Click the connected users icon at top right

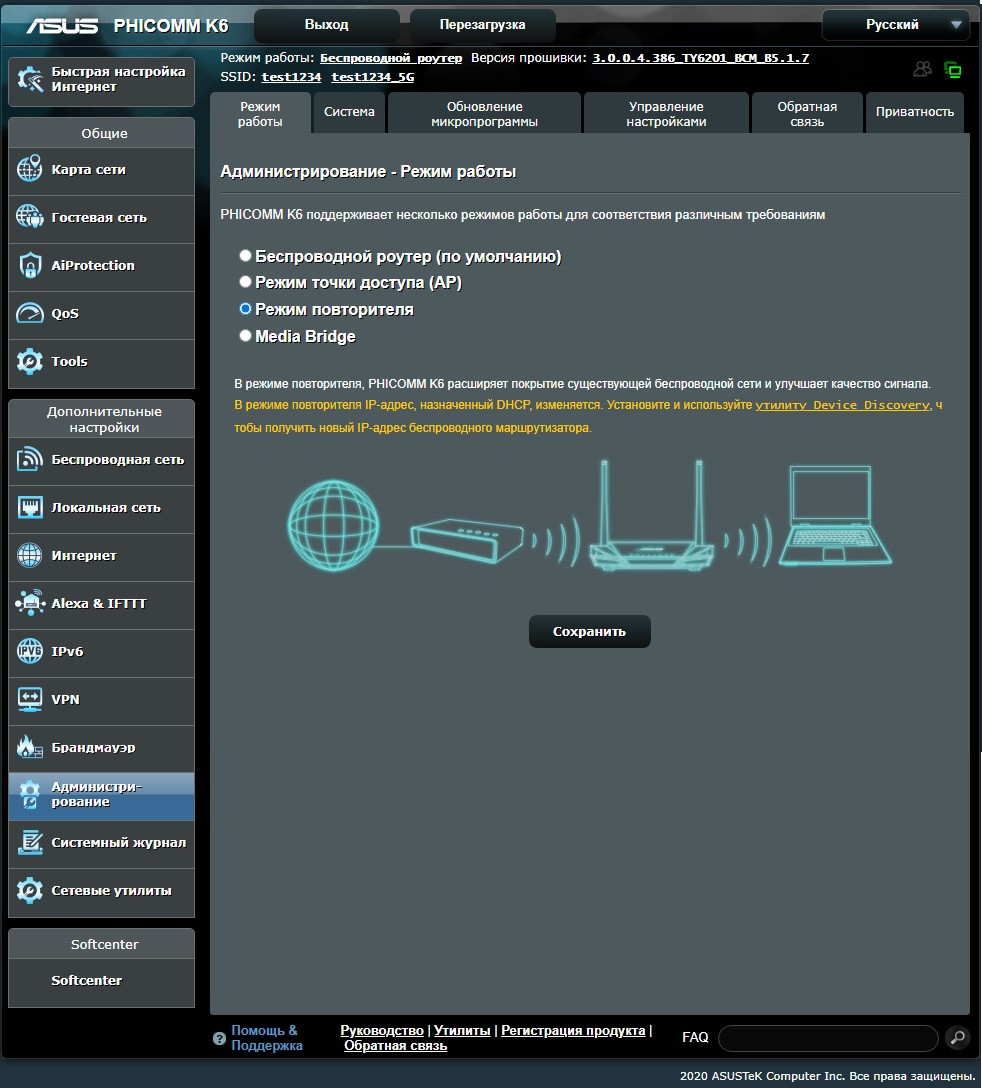point(922,70)
